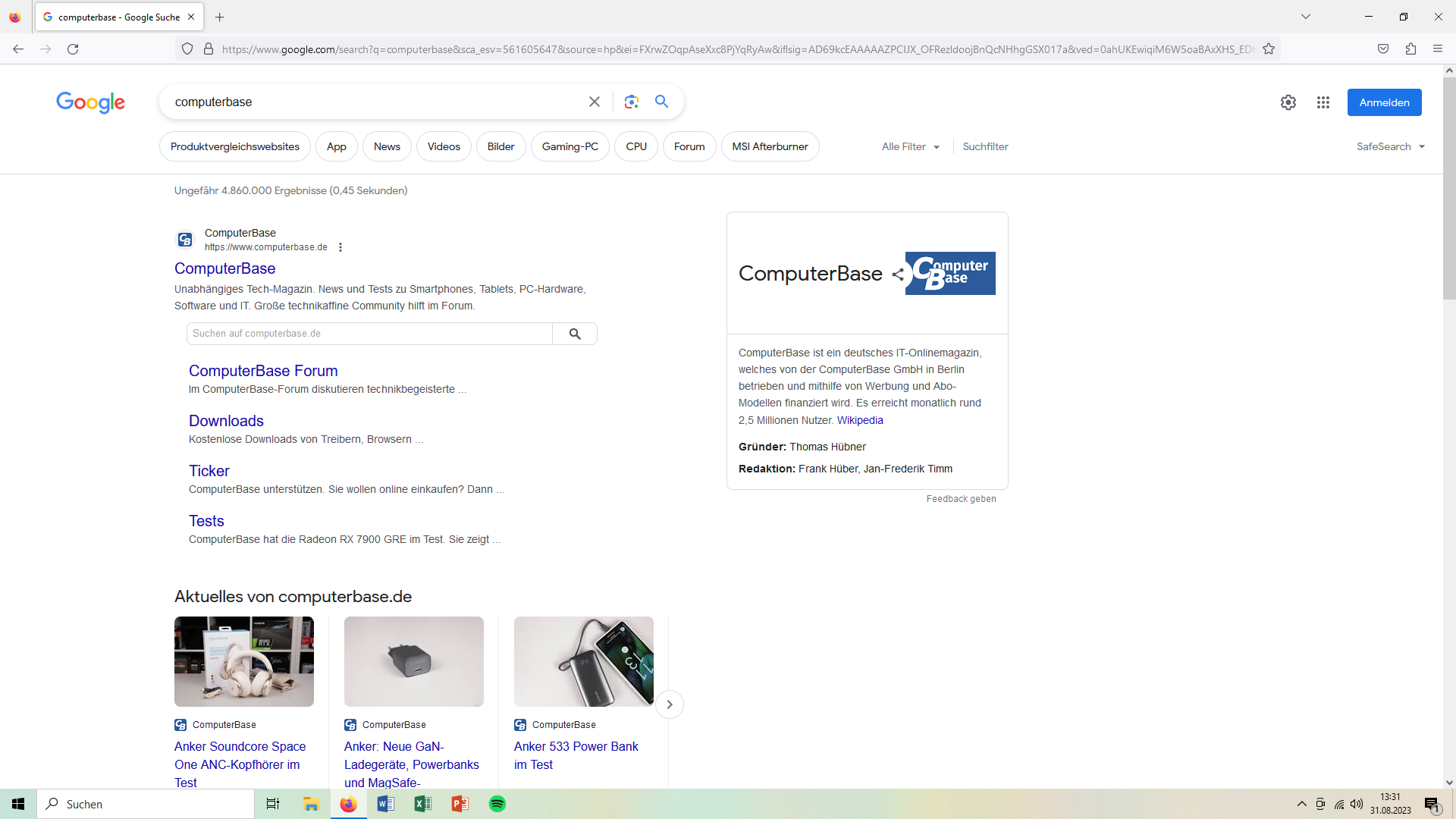Select the Bilder filter chip
1456x819 pixels.
click(500, 146)
